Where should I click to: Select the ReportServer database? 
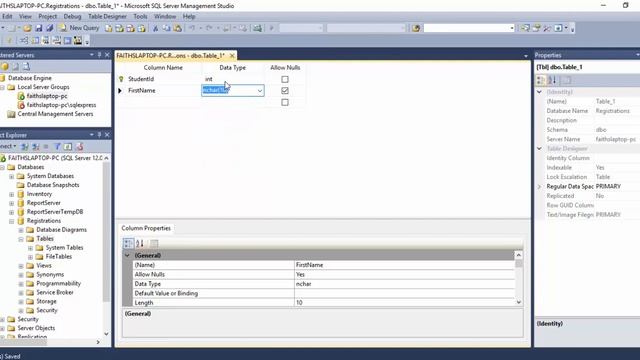coord(44,203)
